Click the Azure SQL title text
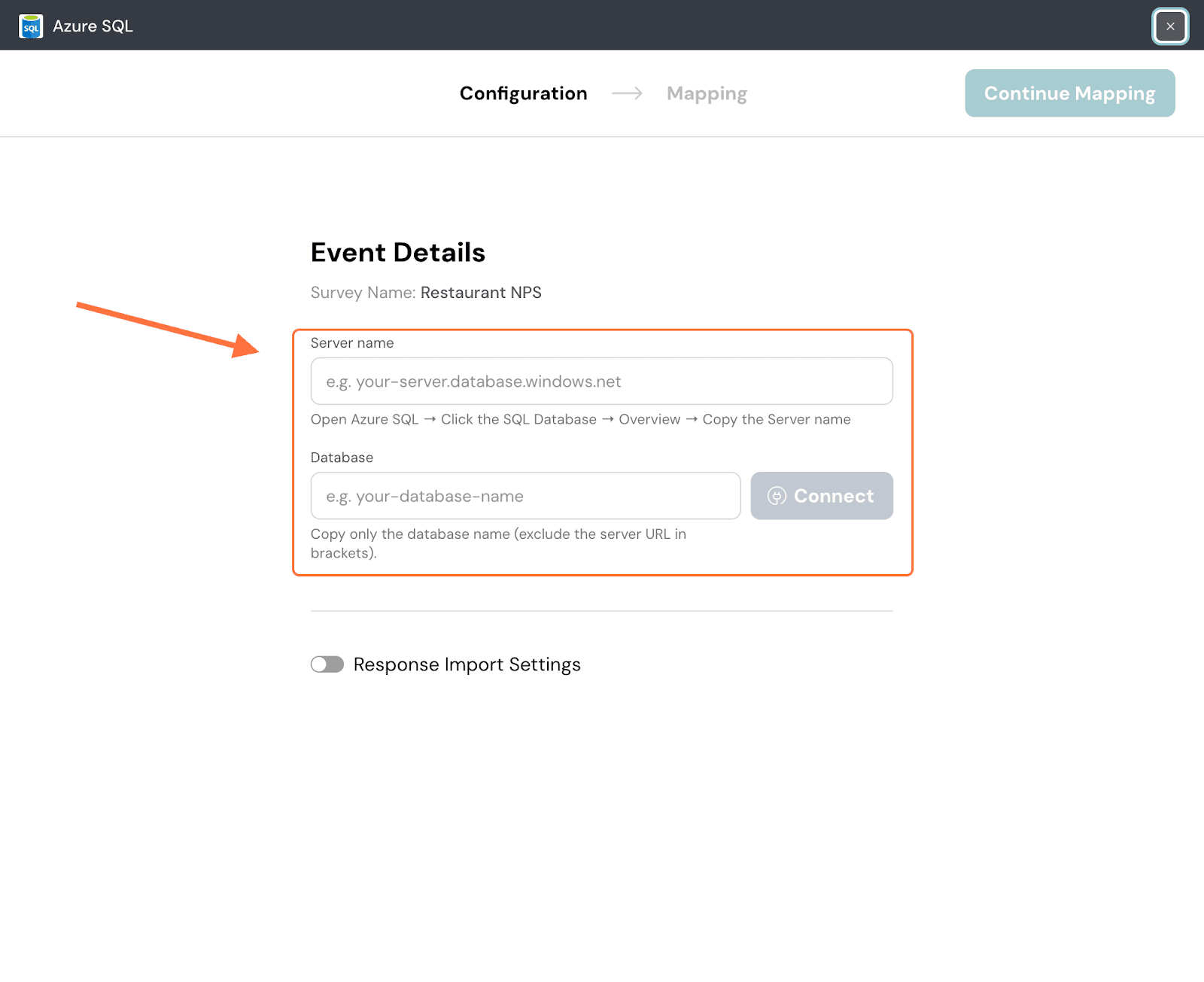The image size is (1204, 982). coord(93,26)
